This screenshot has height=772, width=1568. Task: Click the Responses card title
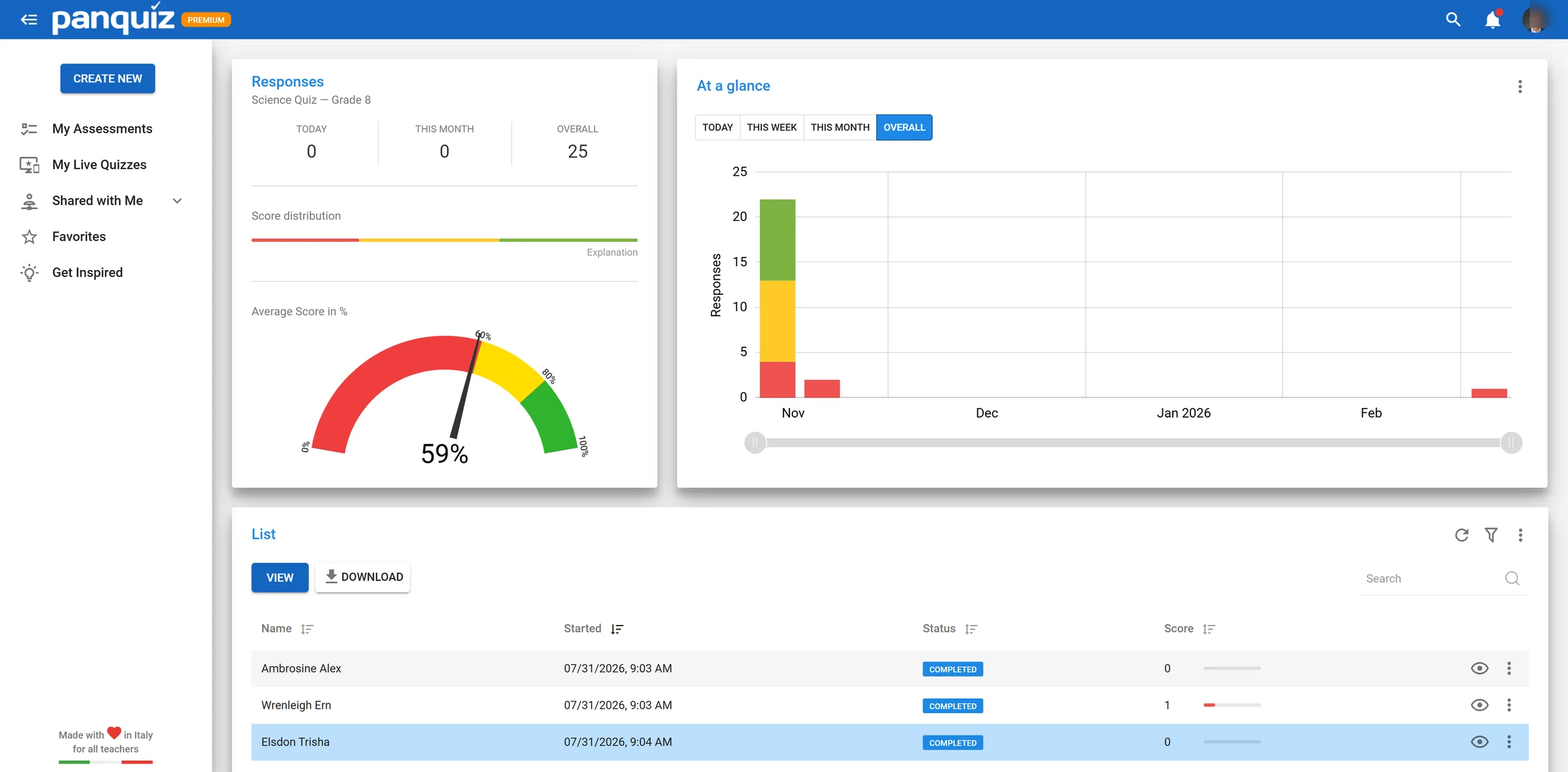point(287,82)
